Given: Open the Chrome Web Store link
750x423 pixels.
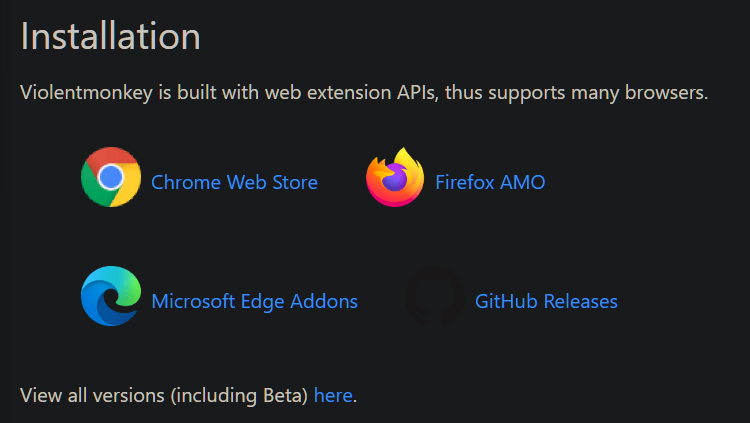Looking at the screenshot, I should (x=234, y=182).
